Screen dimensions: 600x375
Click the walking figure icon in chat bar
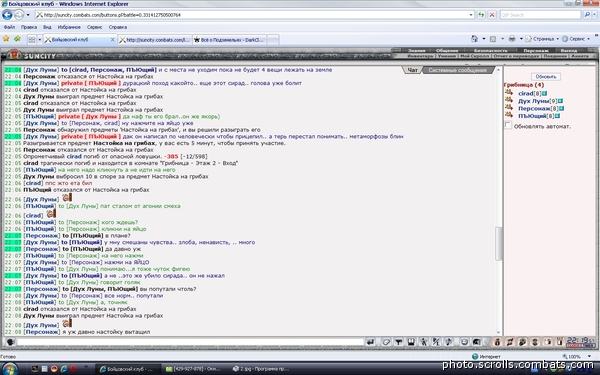click(424, 342)
